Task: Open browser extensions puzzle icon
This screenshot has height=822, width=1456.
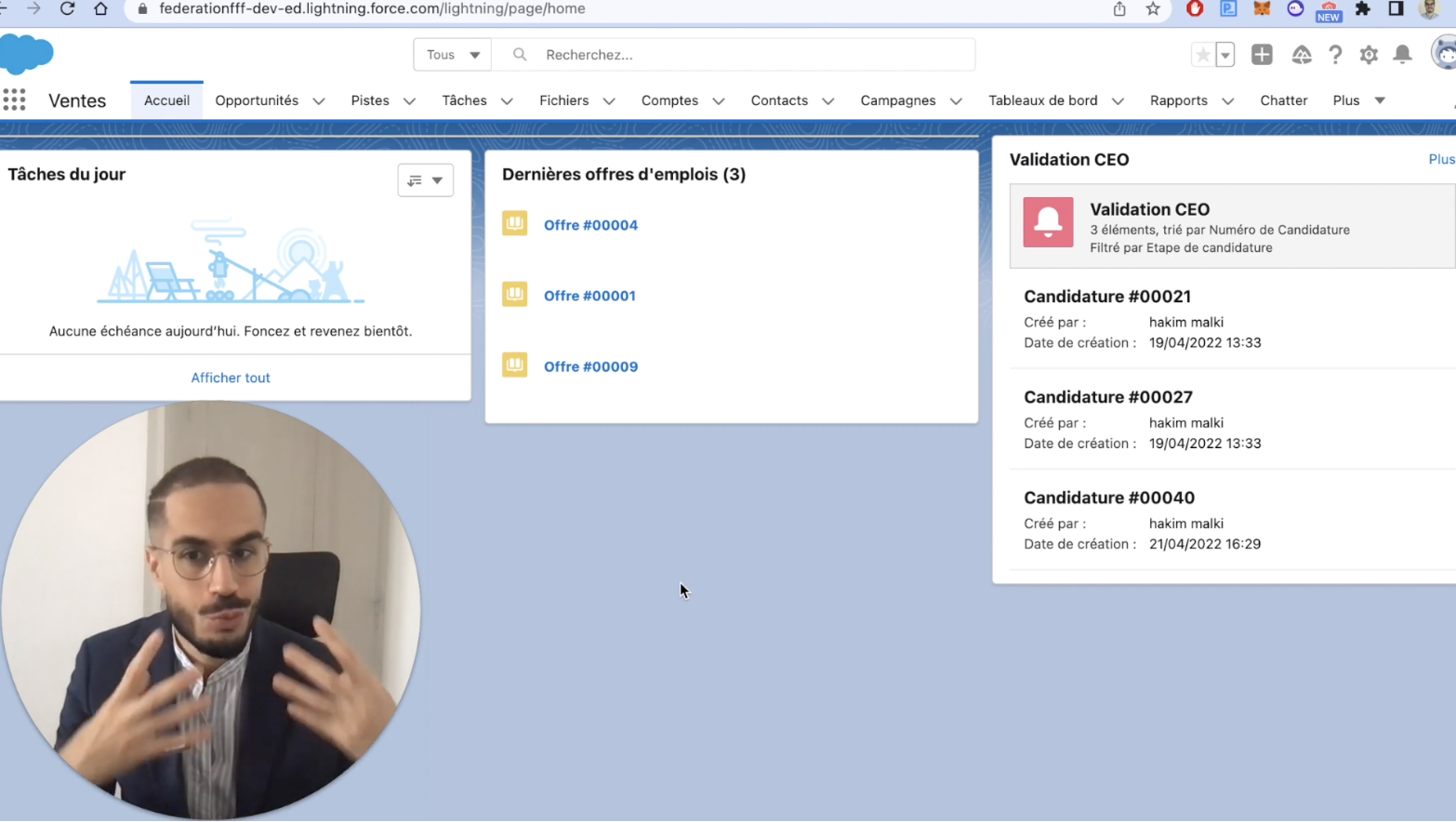Action: pos(1363,9)
